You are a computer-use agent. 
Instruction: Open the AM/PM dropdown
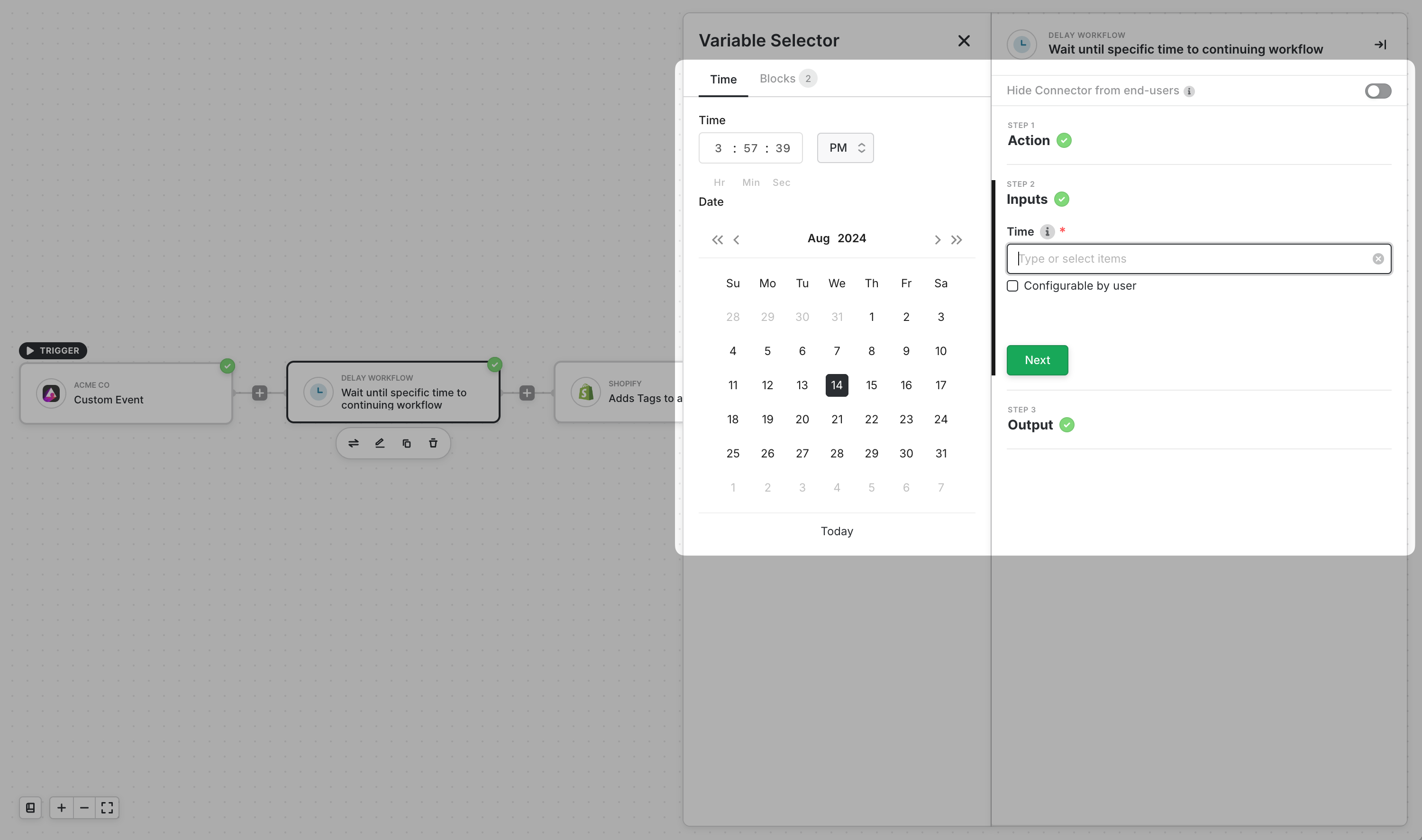coord(845,148)
